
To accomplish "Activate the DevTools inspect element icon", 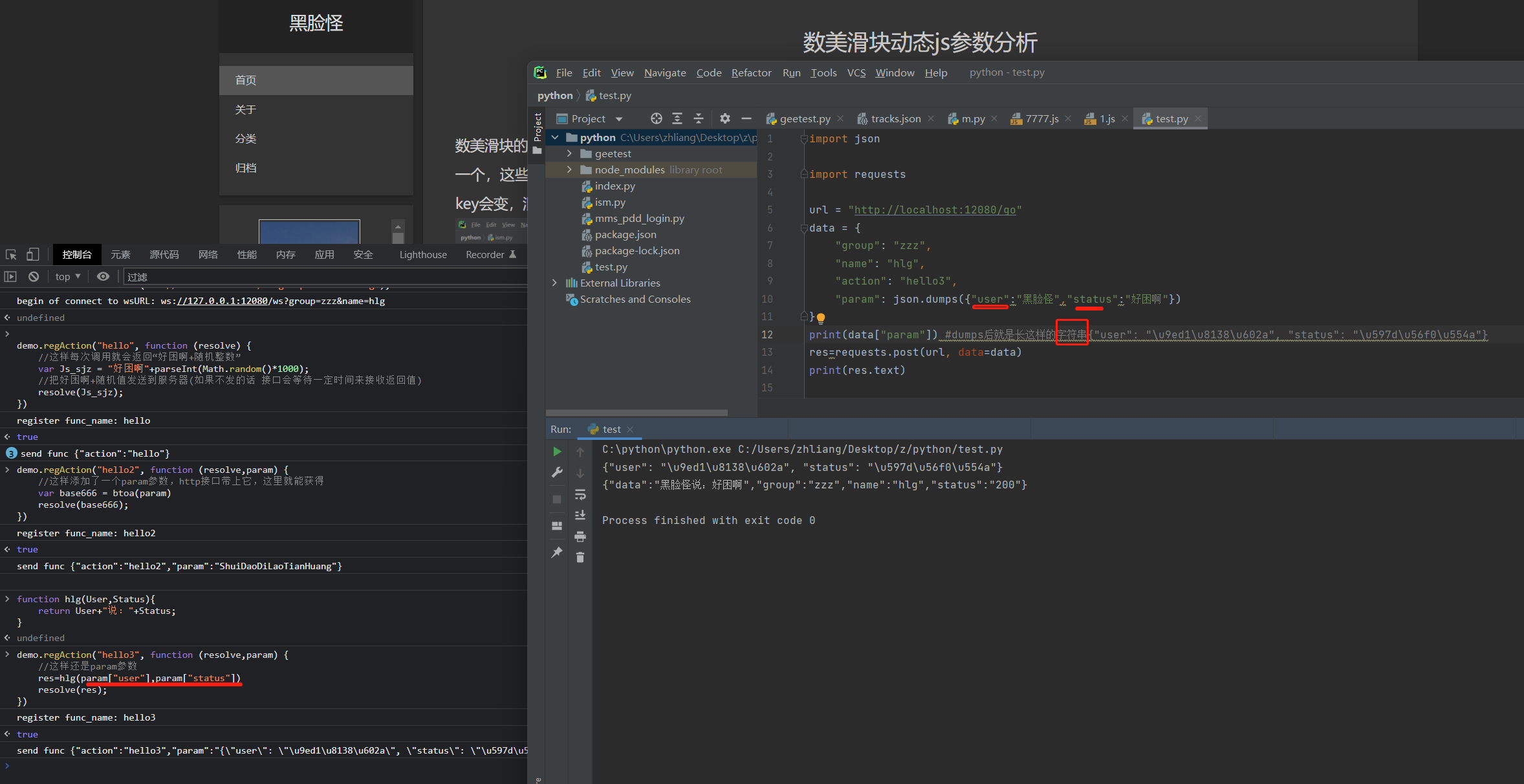I will (11, 255).
